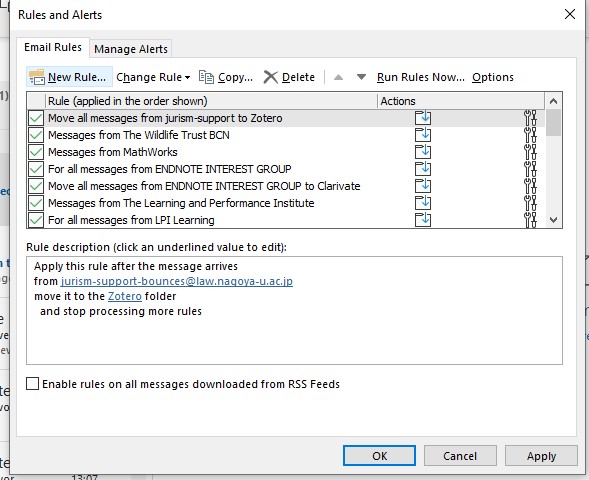
Task: Click the Cancel button
Action: click(460, 456)
